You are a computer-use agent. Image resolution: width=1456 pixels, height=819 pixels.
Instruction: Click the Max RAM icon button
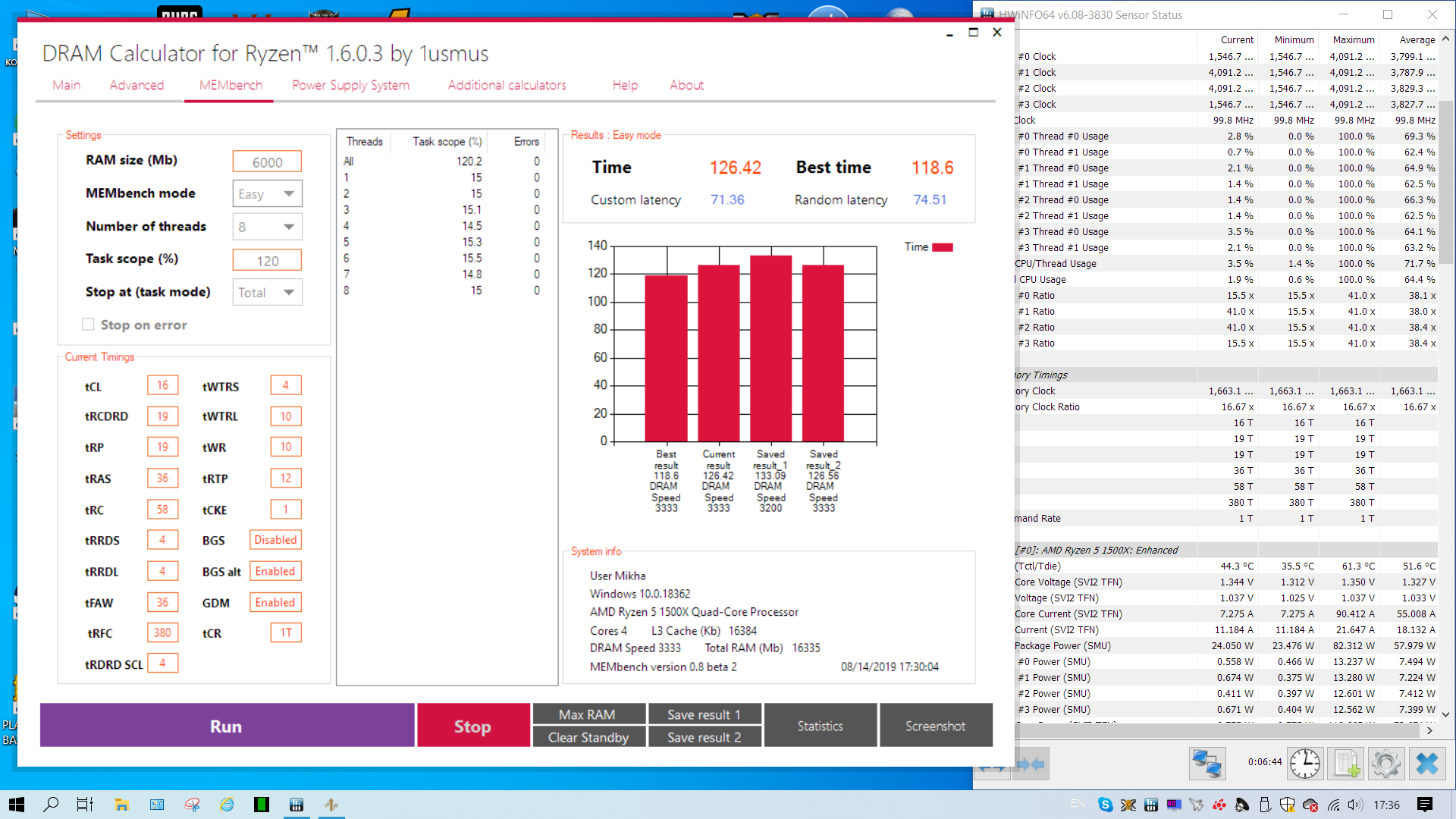pos(588,714)
